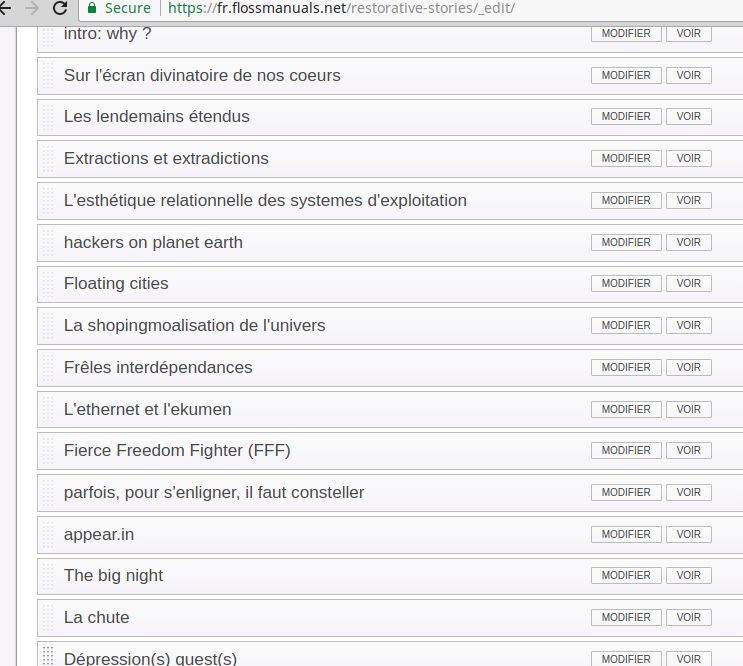The width and height of the screenshot is (743, 666).
Task: Click drag handle for 'Frêles interdépendances'
Action: (x=47, y=368)
